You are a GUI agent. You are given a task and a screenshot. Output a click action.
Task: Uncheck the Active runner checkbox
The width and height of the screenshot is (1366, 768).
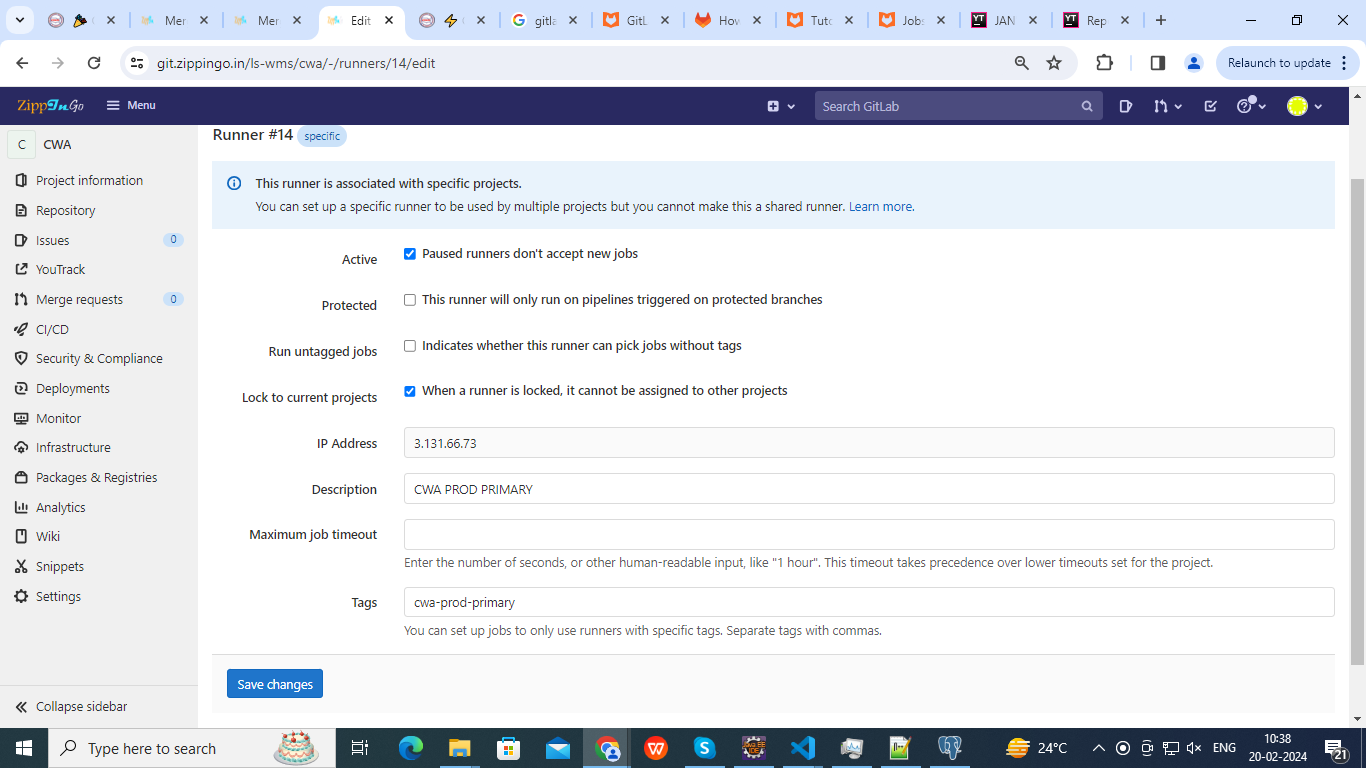(410, 254)
